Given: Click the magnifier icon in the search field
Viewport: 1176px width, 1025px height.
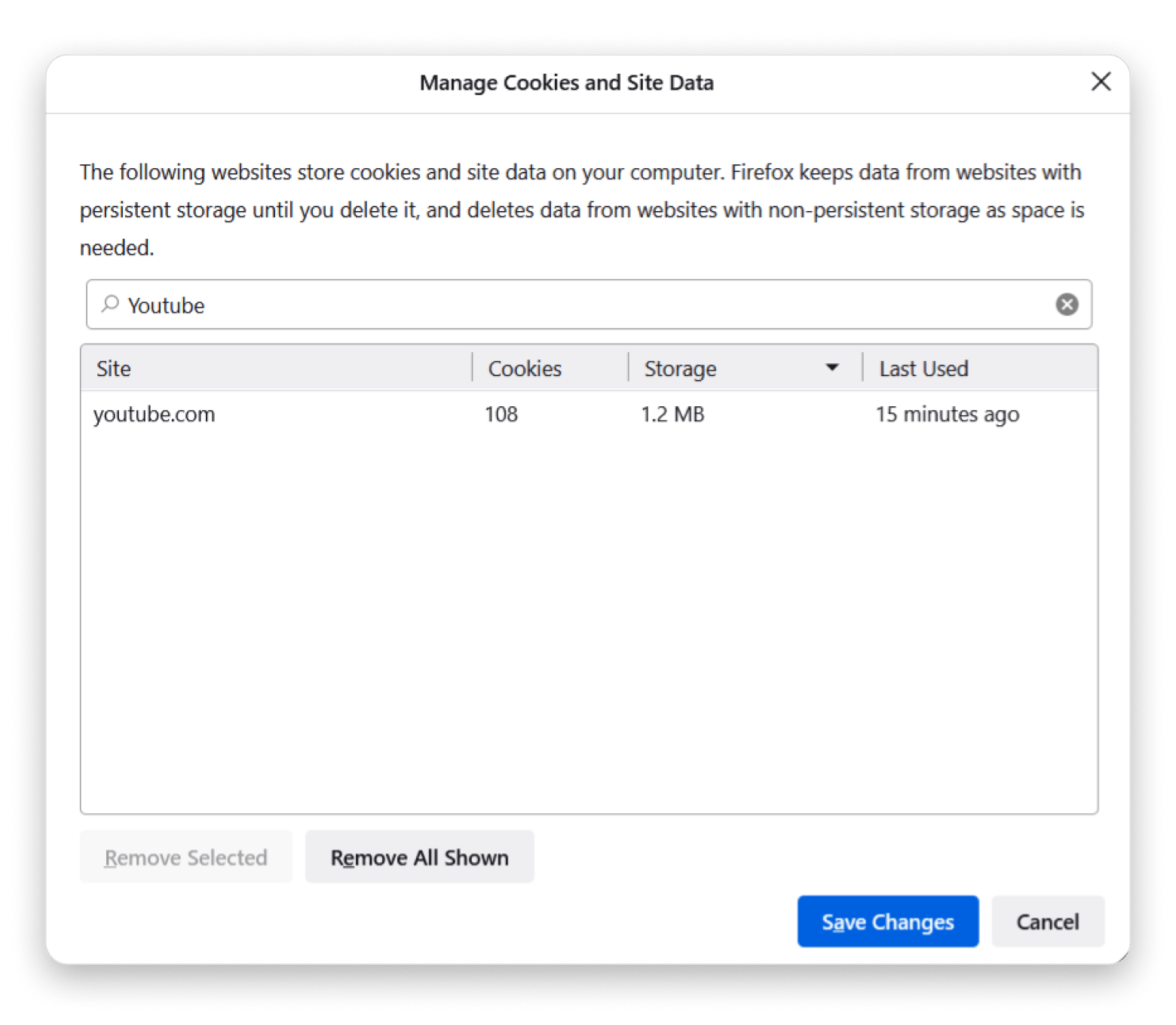Looking at the screenshot, I should 110,304.
